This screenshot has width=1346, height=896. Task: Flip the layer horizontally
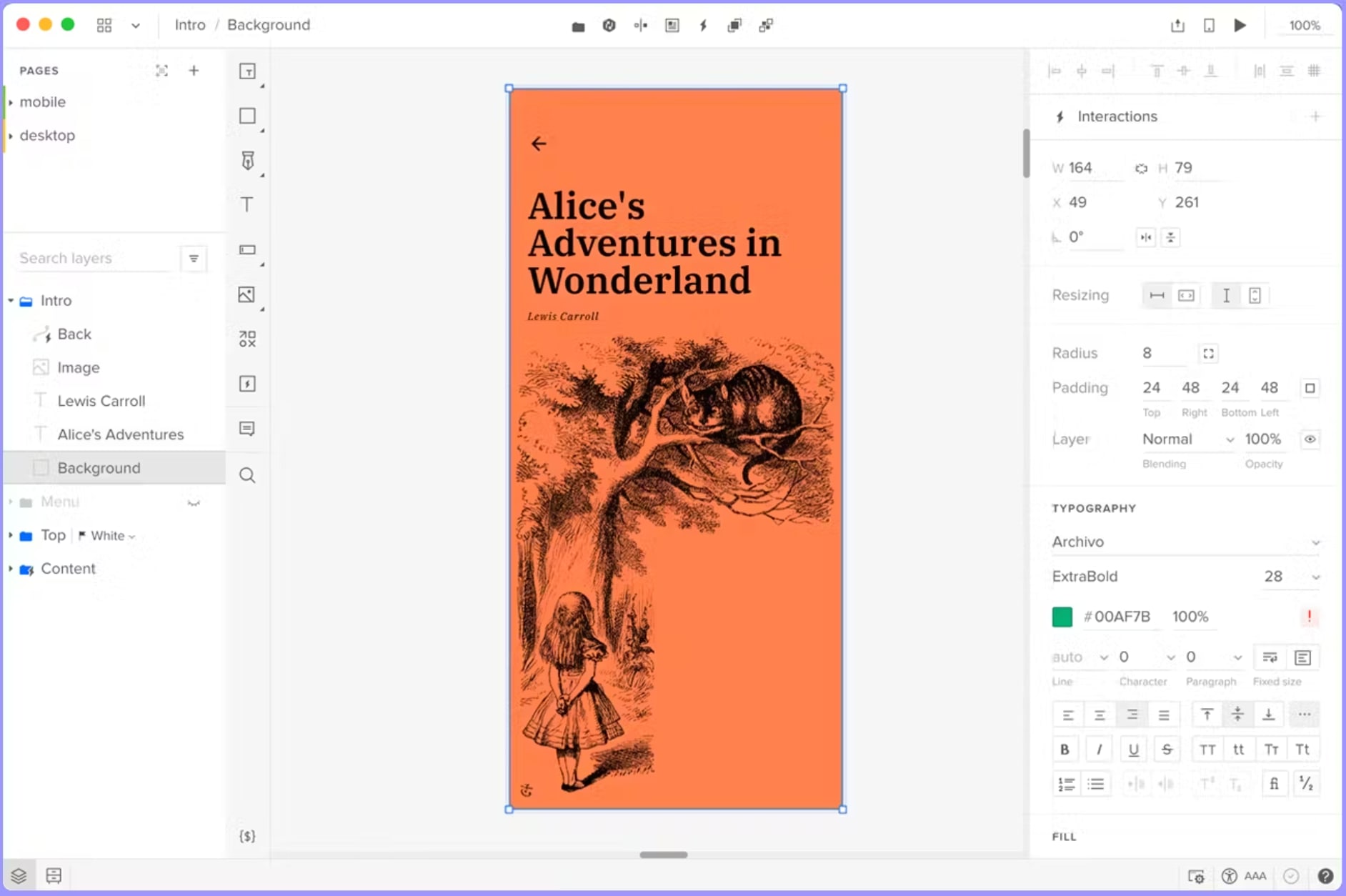pyautogui.click(x=1146, y=237)
